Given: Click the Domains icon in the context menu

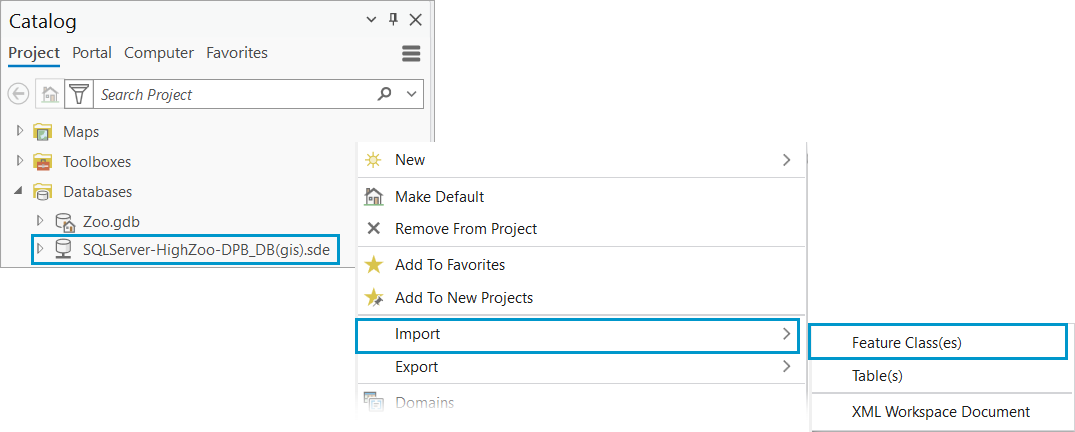Looking at the screenshot, I should coord(374,403).
